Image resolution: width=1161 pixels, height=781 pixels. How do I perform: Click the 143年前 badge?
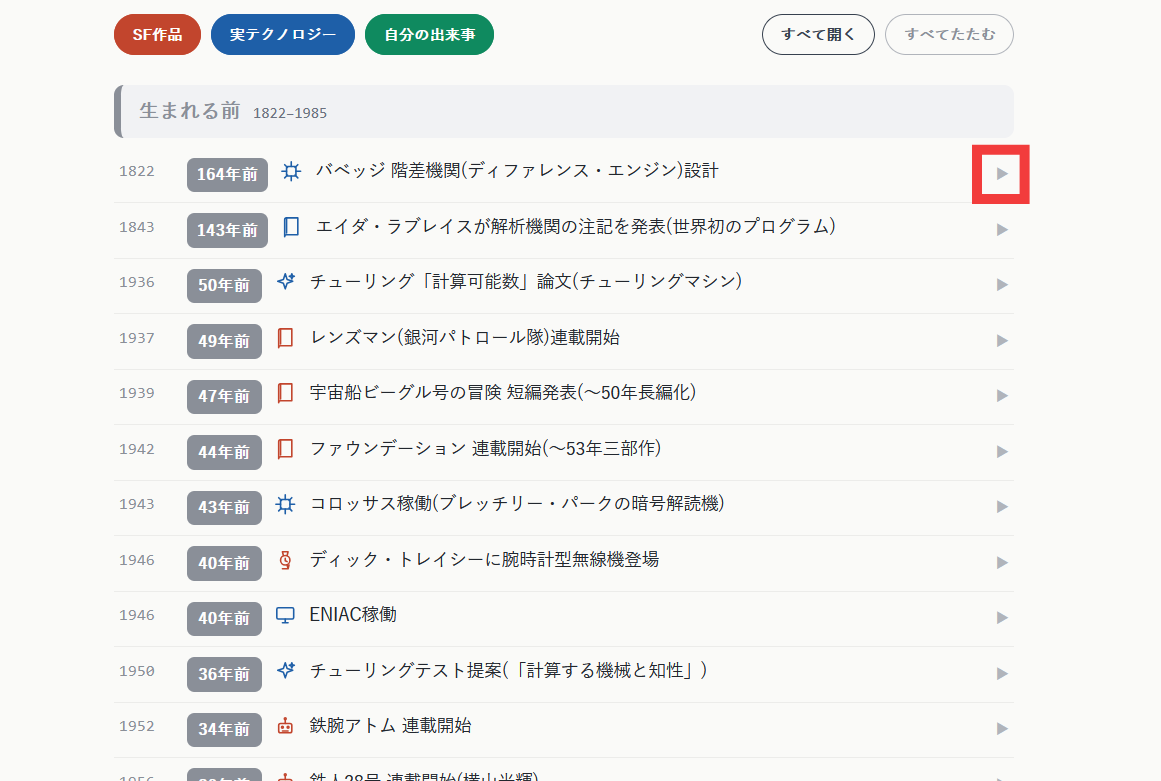(227, 230)
